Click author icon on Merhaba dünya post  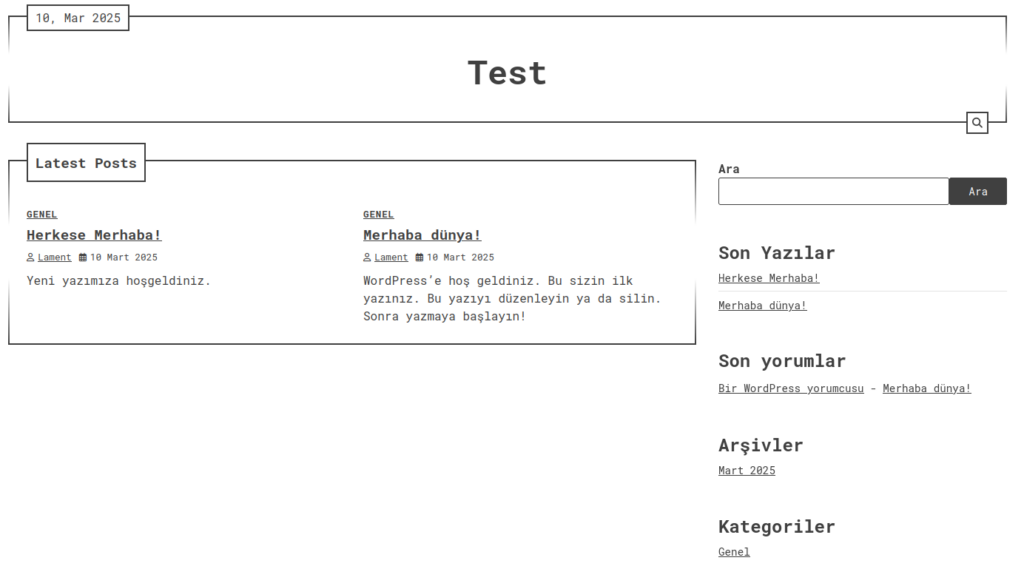point(368,257)
